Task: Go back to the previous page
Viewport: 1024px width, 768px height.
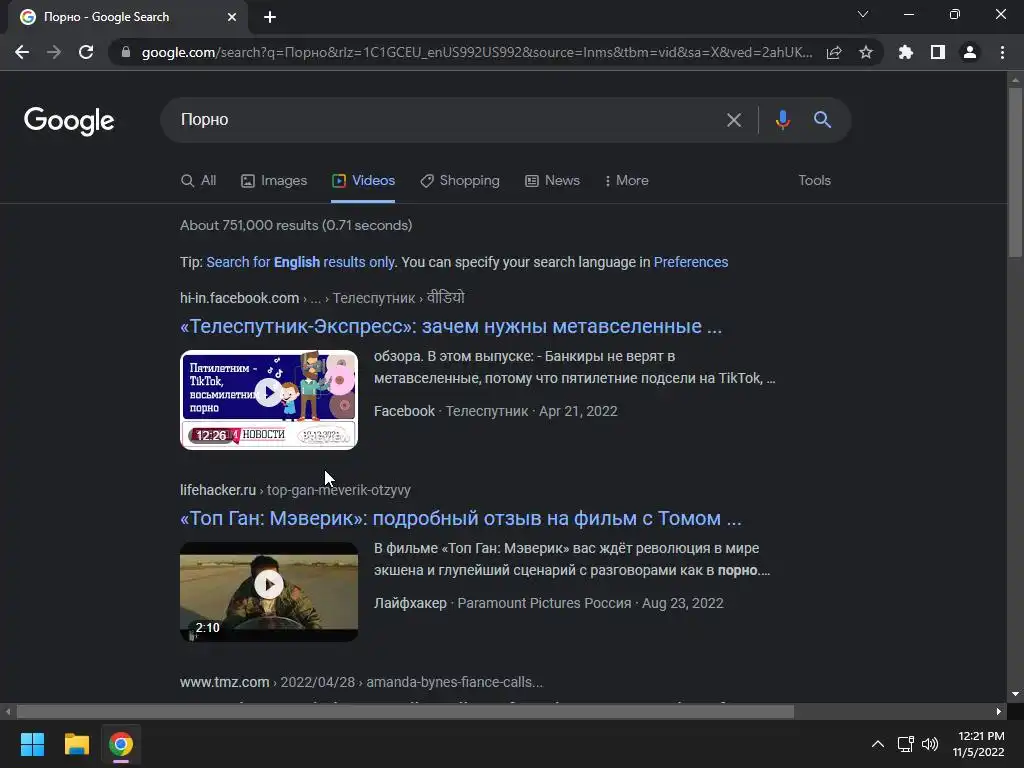Action: [22, 52]
